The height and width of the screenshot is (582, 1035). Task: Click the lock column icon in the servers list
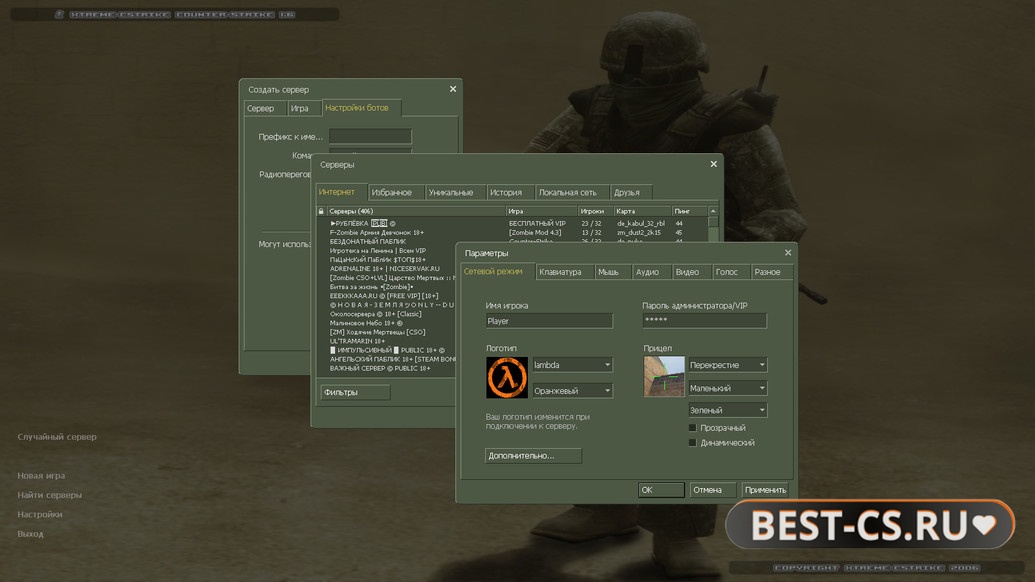click(321, 211)
